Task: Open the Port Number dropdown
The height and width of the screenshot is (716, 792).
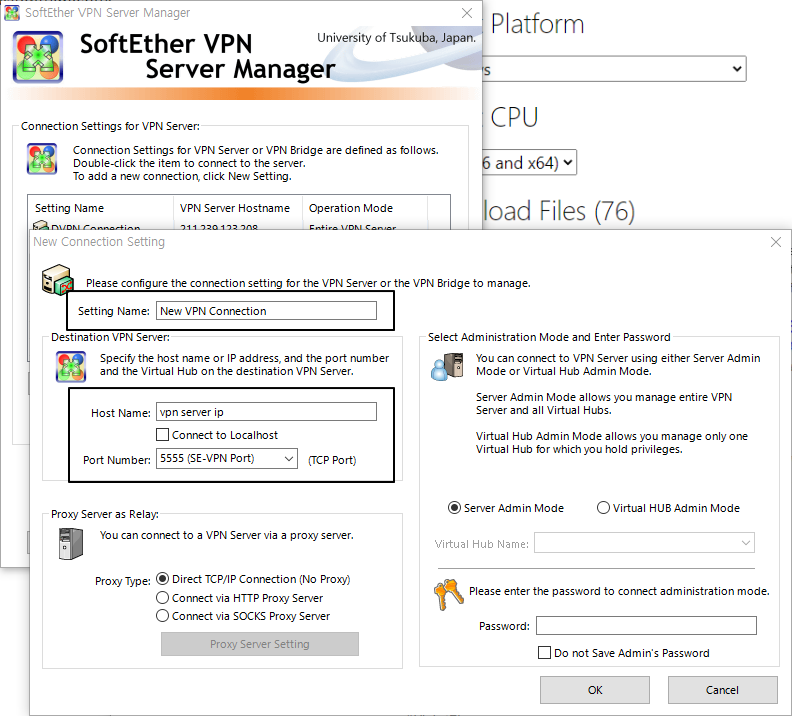Action: click(227, 458)
